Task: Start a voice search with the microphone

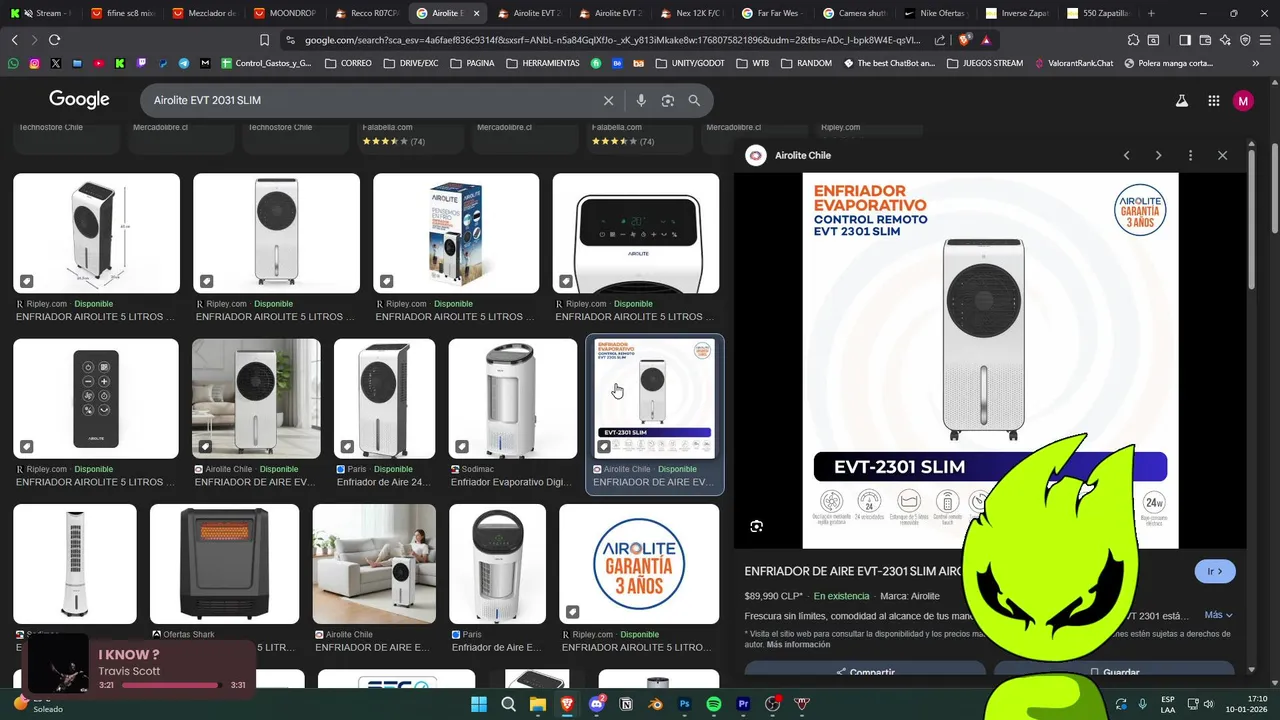Action: [x=641, y=100]
